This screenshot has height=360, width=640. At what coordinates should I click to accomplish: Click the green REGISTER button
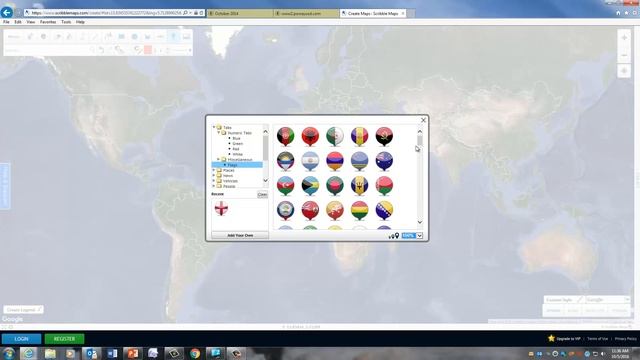[64, 339]
